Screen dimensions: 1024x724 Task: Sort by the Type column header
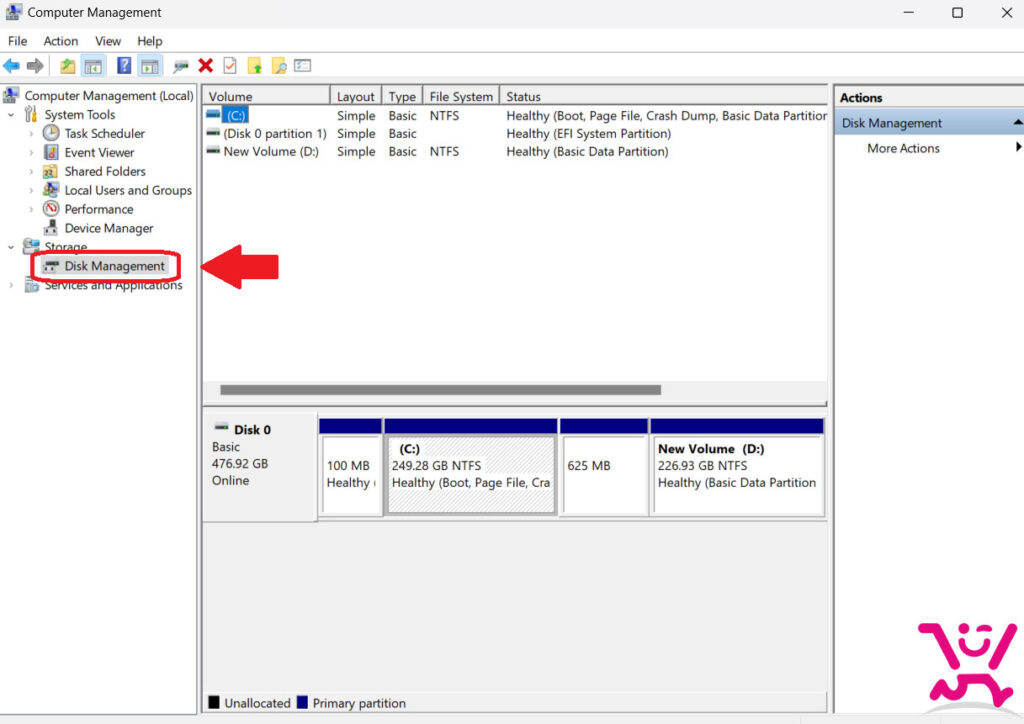402,96
